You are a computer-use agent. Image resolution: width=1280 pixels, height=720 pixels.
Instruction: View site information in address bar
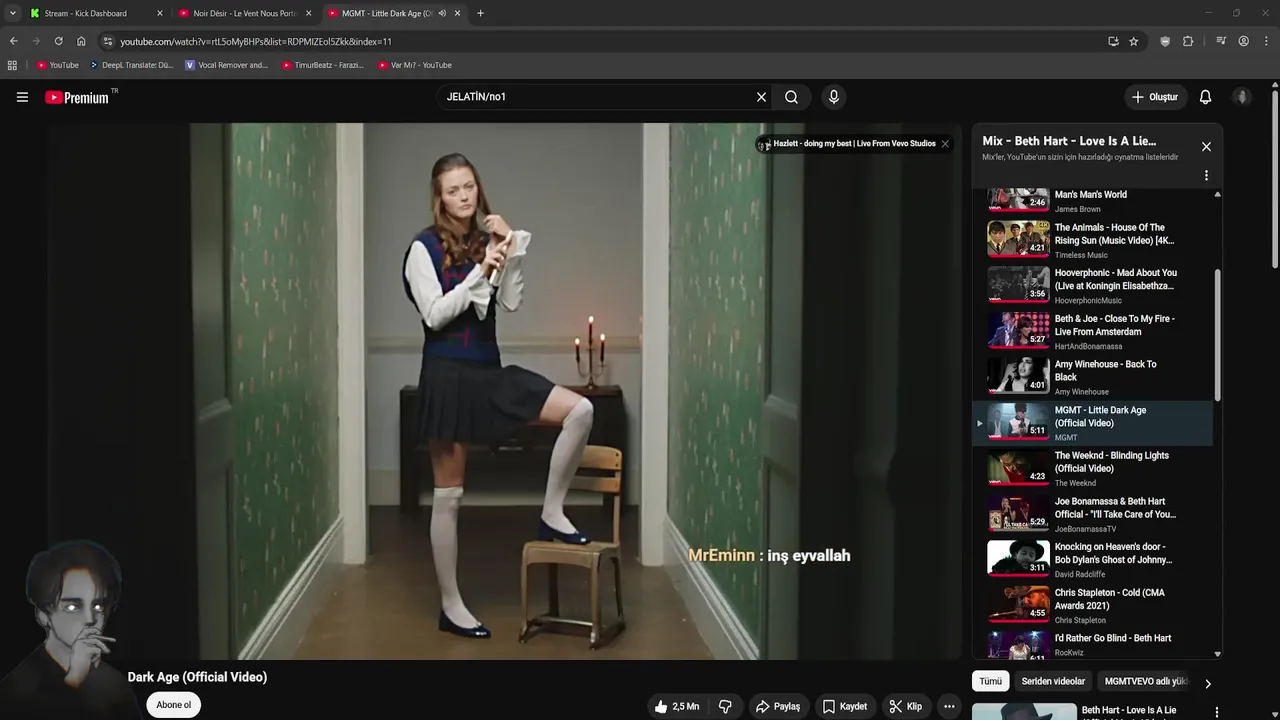[108, 41]
